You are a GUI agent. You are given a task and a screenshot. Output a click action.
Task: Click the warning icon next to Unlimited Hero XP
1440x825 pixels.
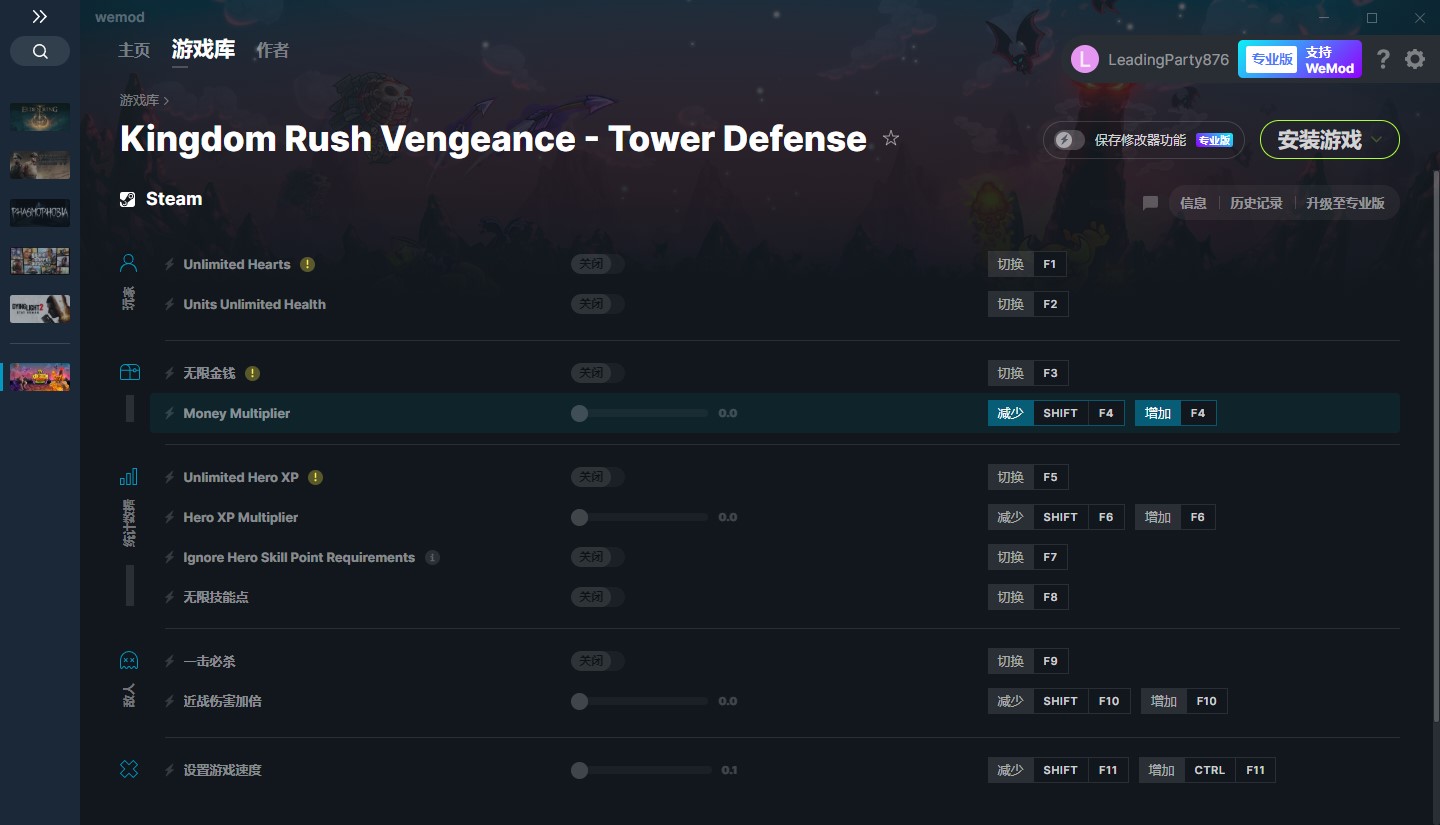tap(315, 477)
